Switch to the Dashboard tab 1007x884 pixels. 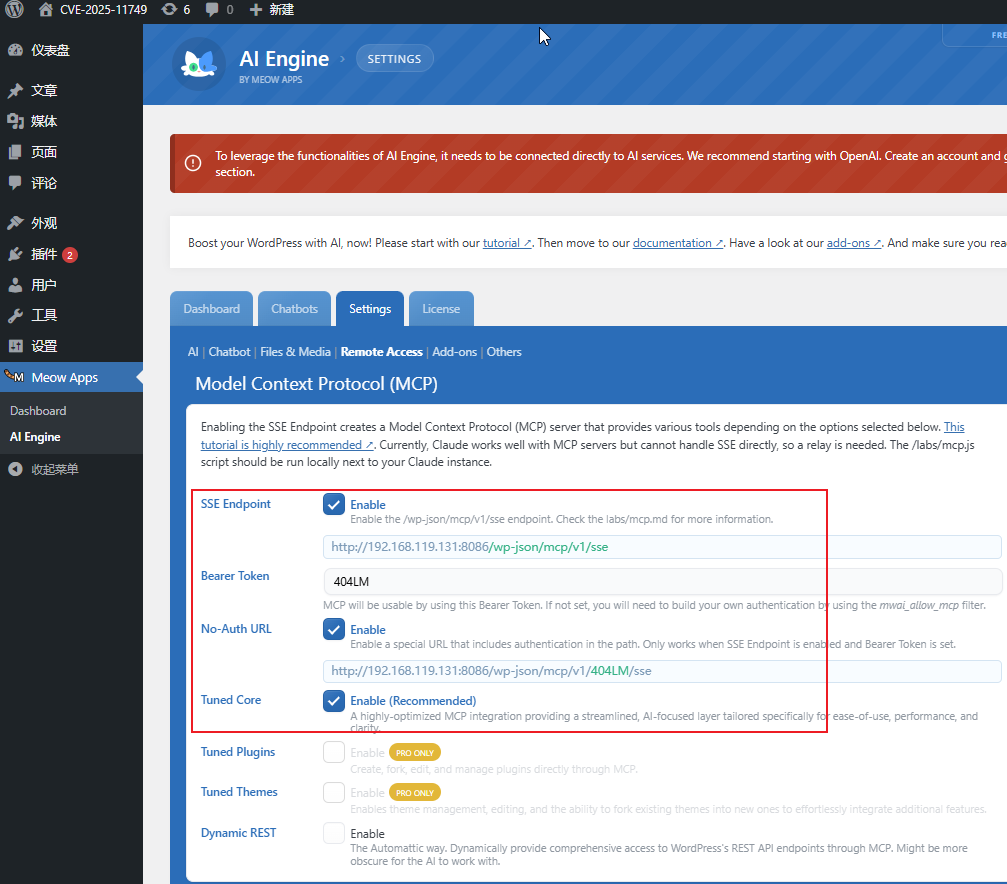(x=211, y=309)
